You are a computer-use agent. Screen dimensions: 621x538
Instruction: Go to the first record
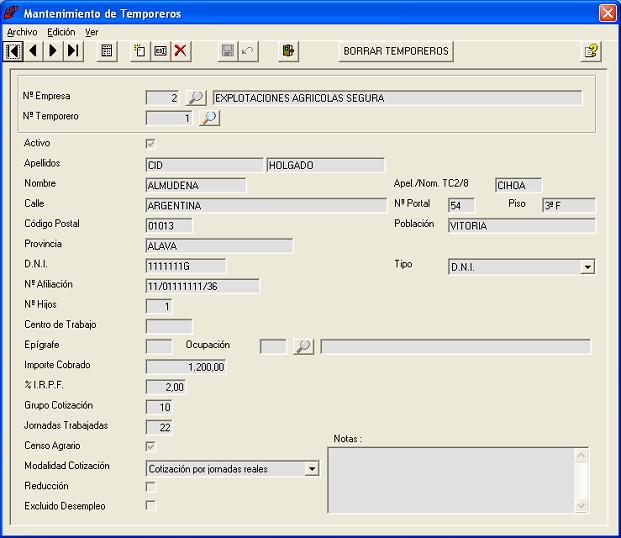coord(13,51)
